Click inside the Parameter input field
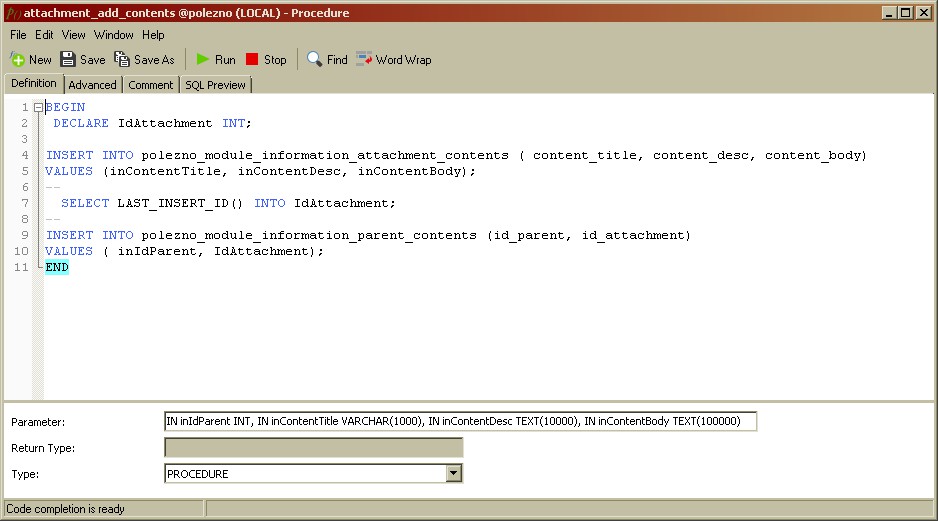The width and height of the screenshot is (938, 521). pos(460,421)
